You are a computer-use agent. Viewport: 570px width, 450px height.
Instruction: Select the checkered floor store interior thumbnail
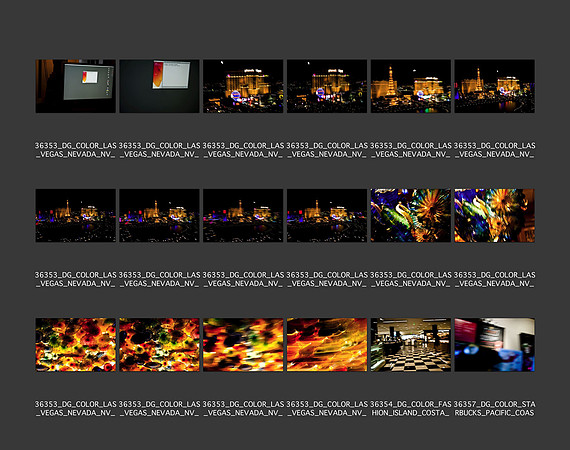click(x=411, y=345)
